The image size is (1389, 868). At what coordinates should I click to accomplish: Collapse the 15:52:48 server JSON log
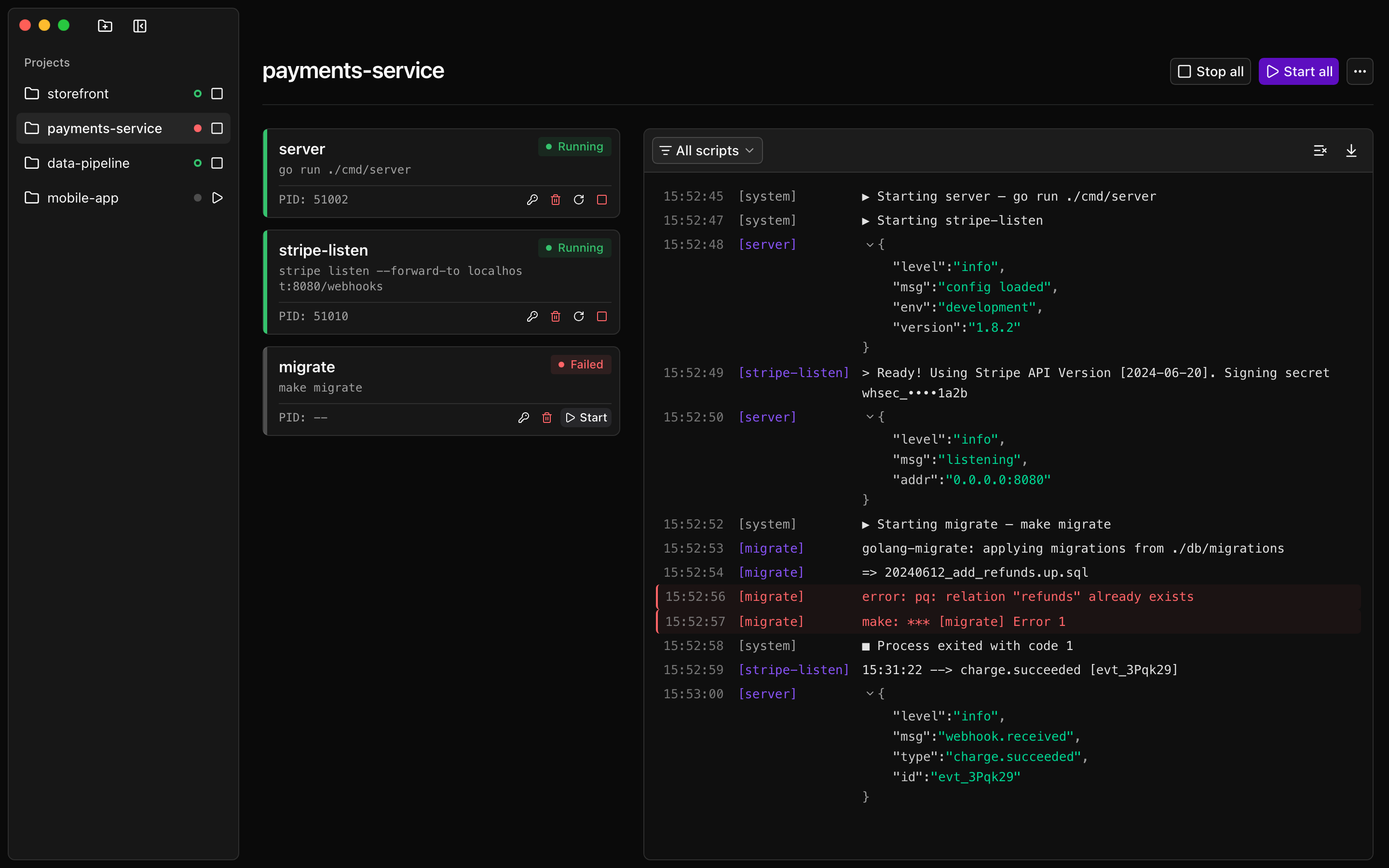point(870,244)
